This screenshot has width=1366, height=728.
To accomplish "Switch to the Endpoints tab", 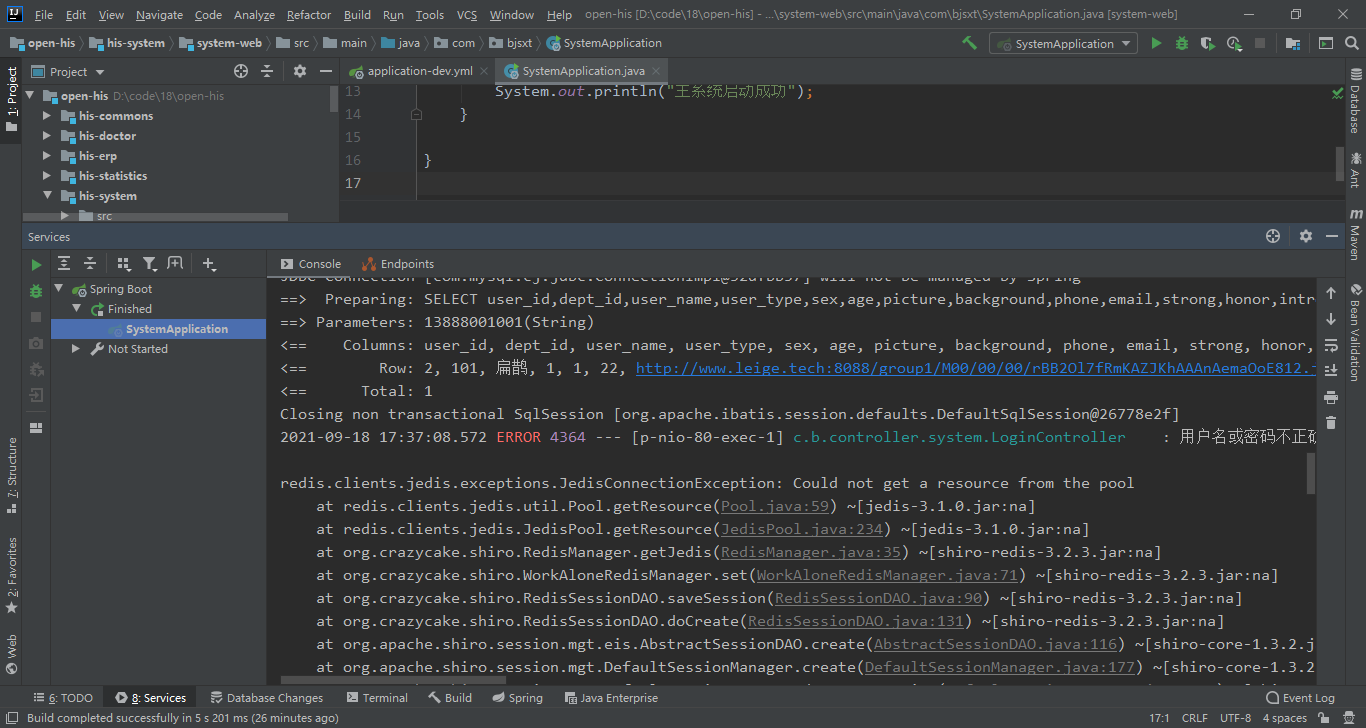I will (398, 264).
